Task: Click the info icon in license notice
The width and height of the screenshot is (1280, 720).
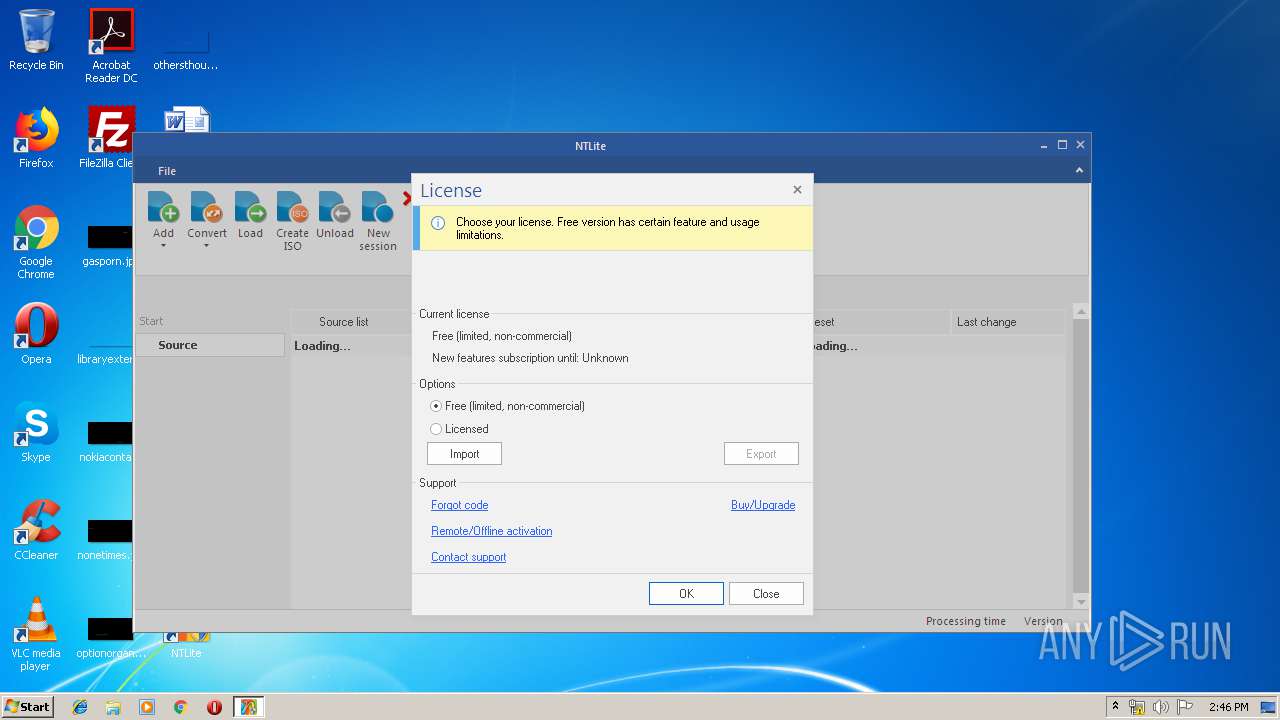Action: (437, 223)
